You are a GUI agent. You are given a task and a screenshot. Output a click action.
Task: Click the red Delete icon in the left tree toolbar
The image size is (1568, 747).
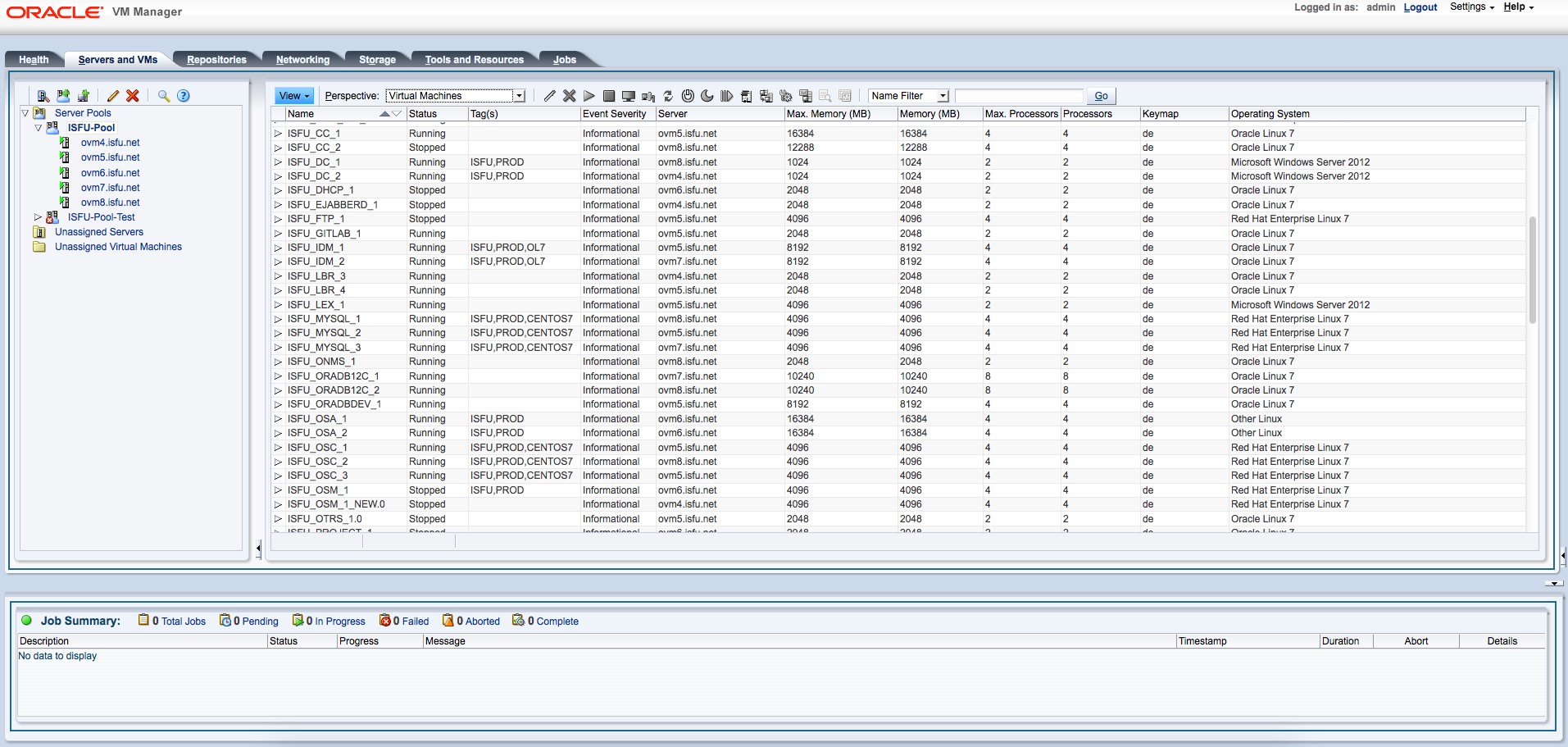coord(133,96)
